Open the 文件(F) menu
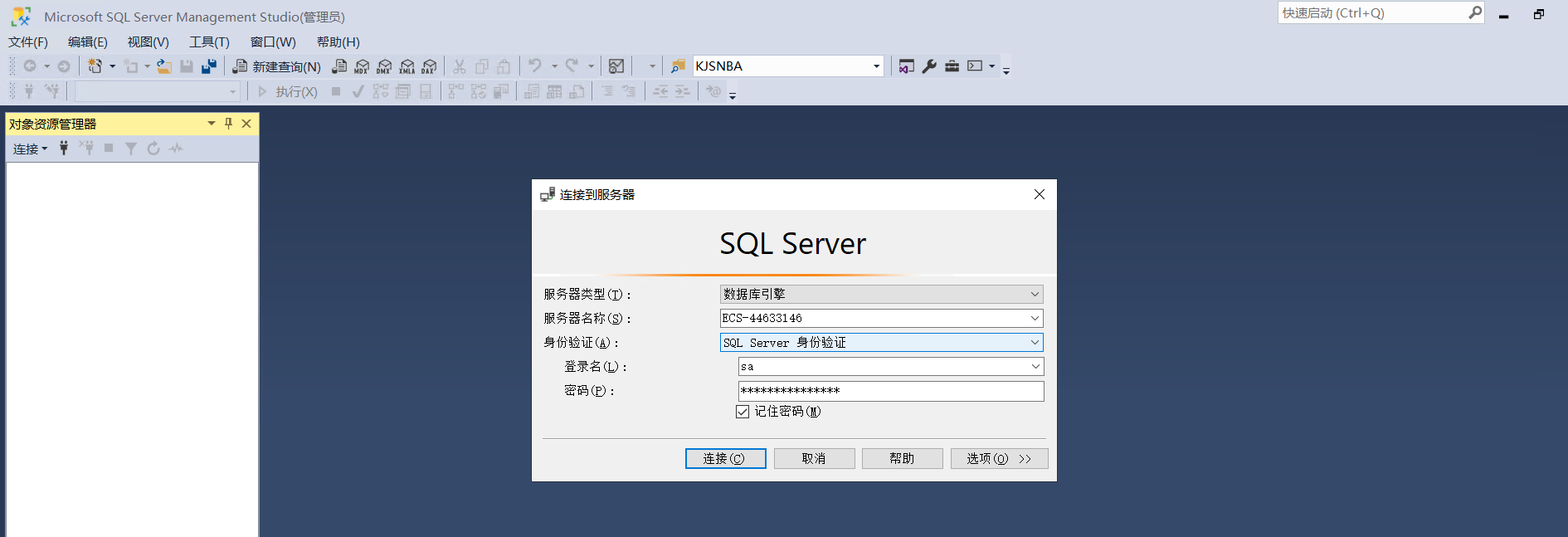This screenshot has height=537, width=1568. click(28, 42)
